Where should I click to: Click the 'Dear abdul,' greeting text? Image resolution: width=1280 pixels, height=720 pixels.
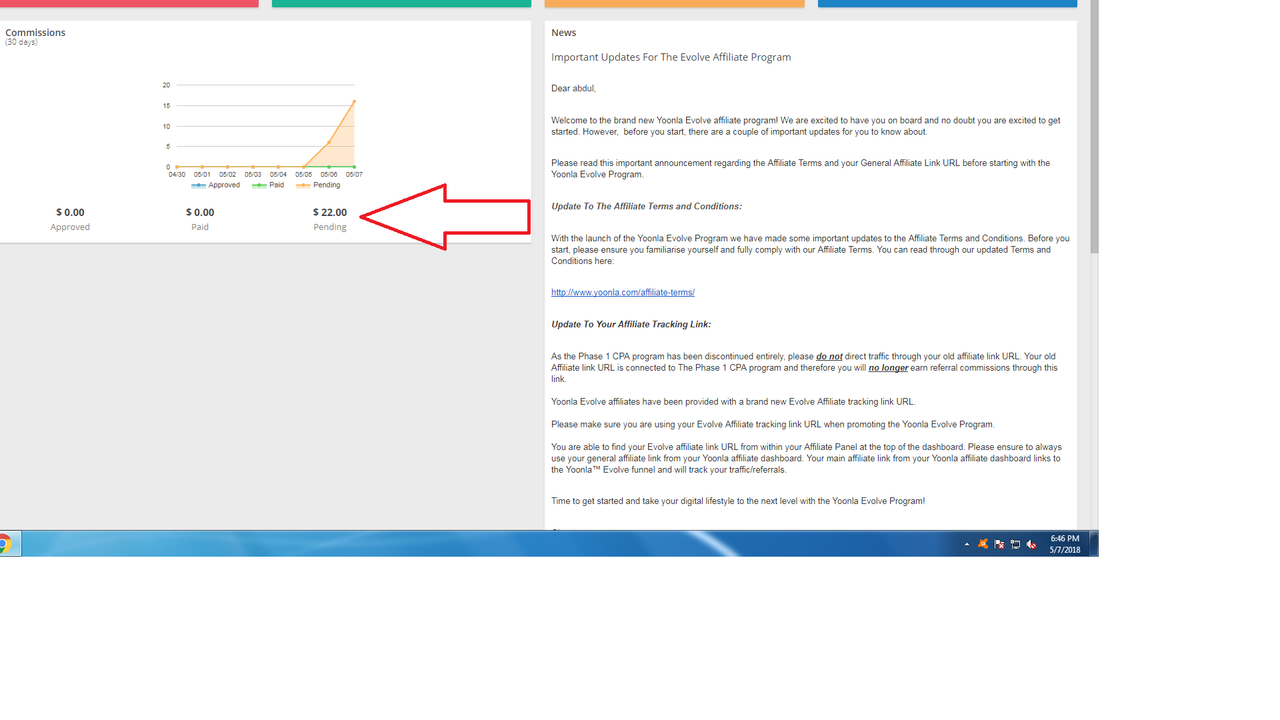(x=573, y=88)
